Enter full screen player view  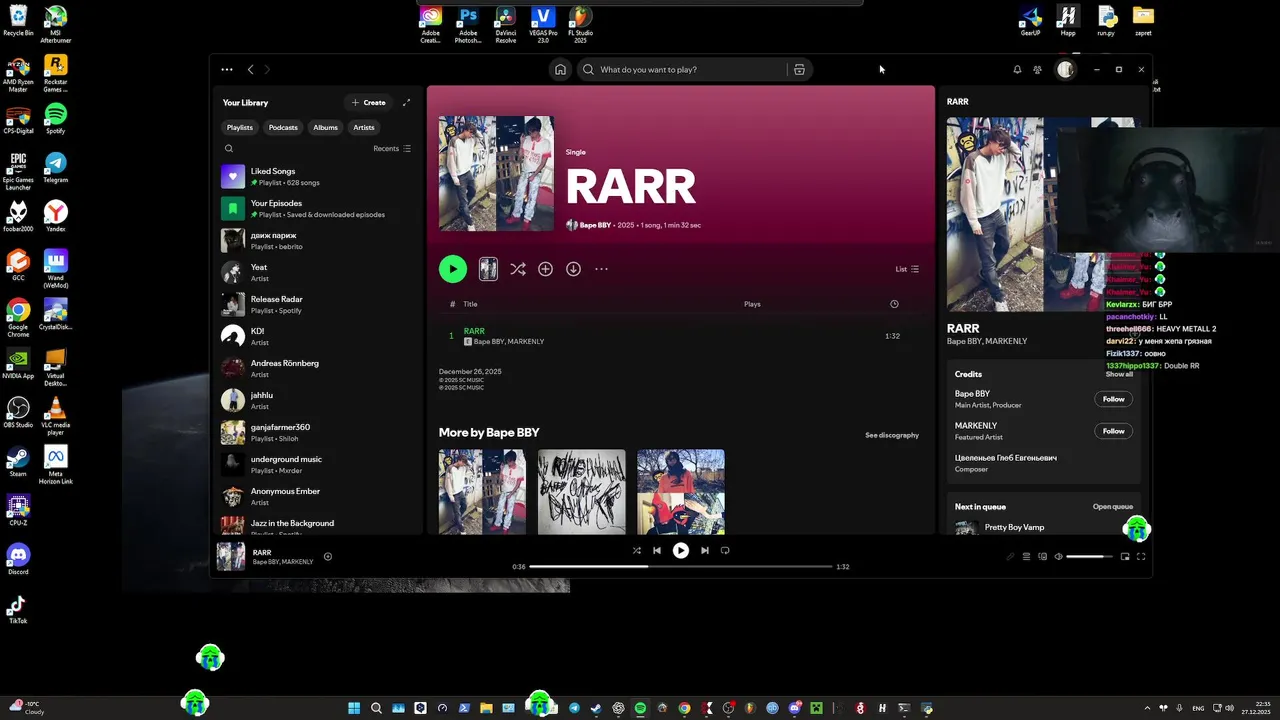click(1141, 556)
